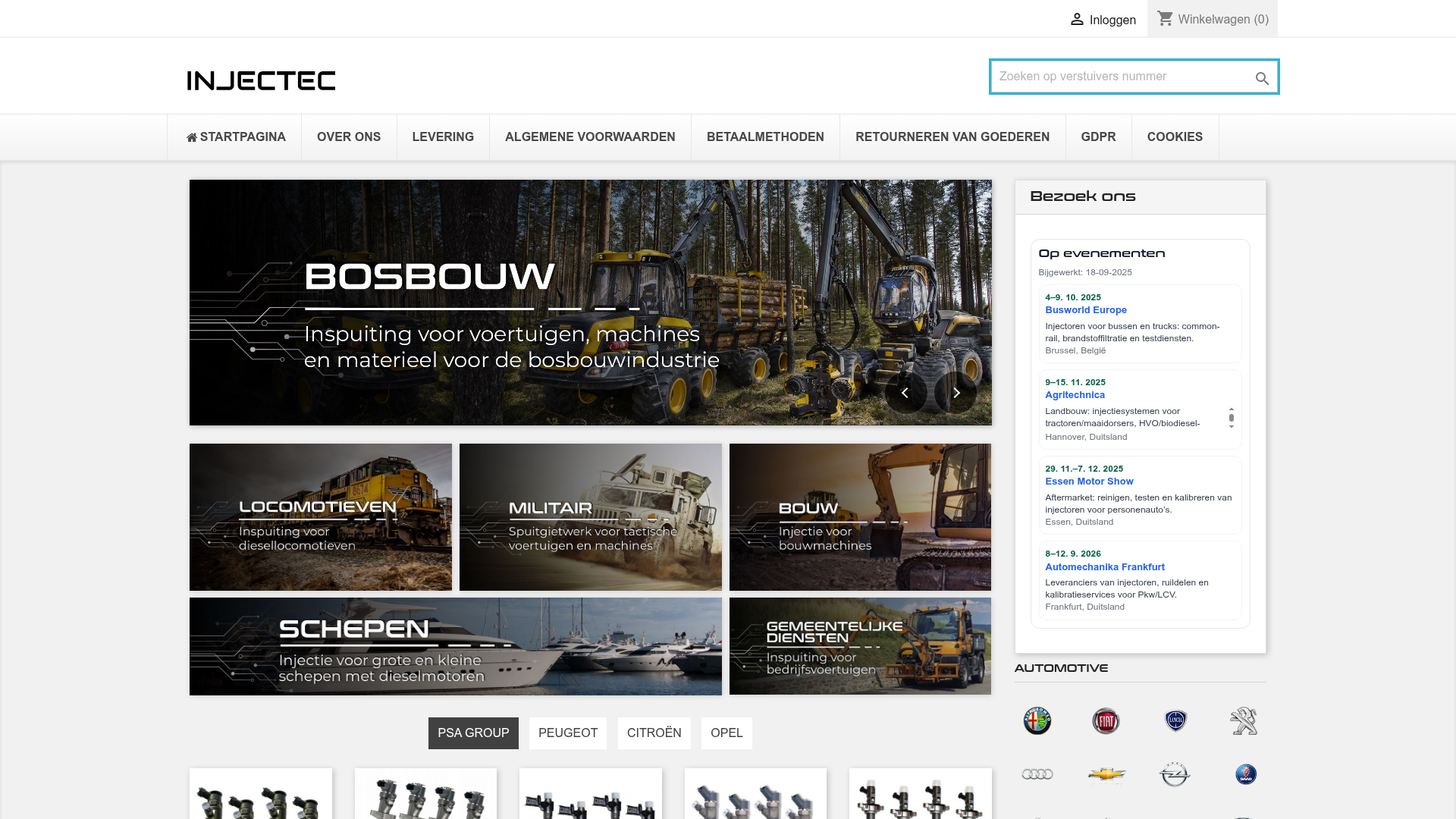Click the Peugeot lion logo

1244,720
